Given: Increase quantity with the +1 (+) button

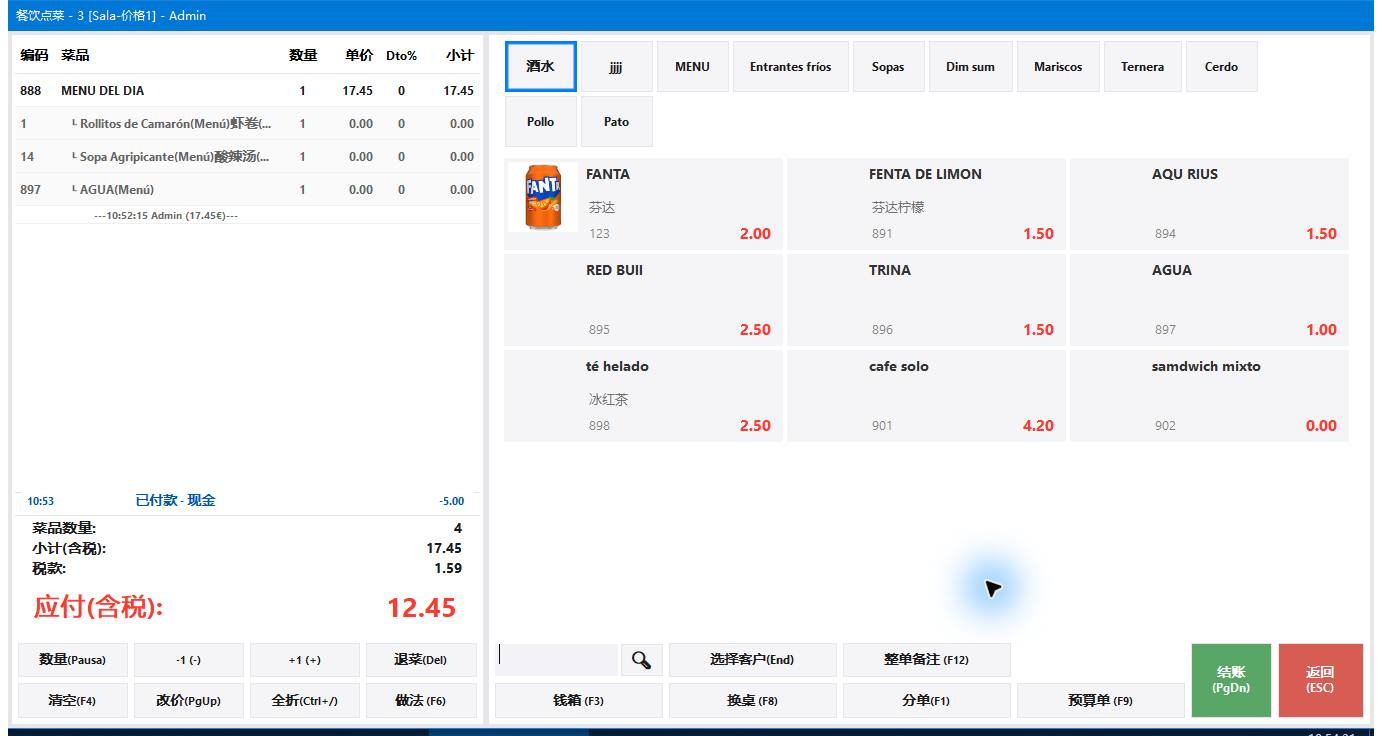Looking at the screenshot, I should [x=305, y=660].
